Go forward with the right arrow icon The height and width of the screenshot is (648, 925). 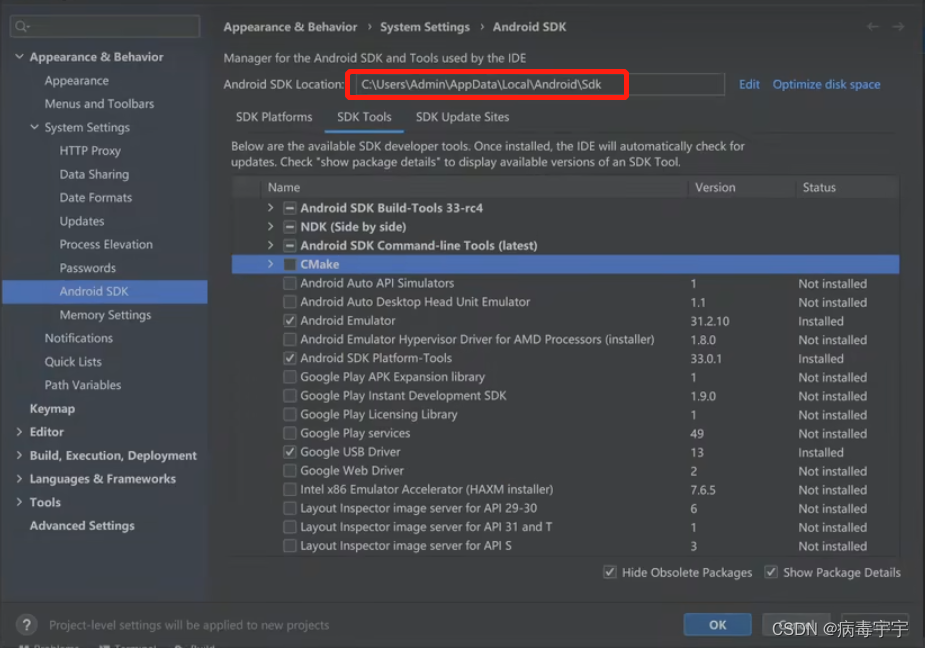point(898,27)
